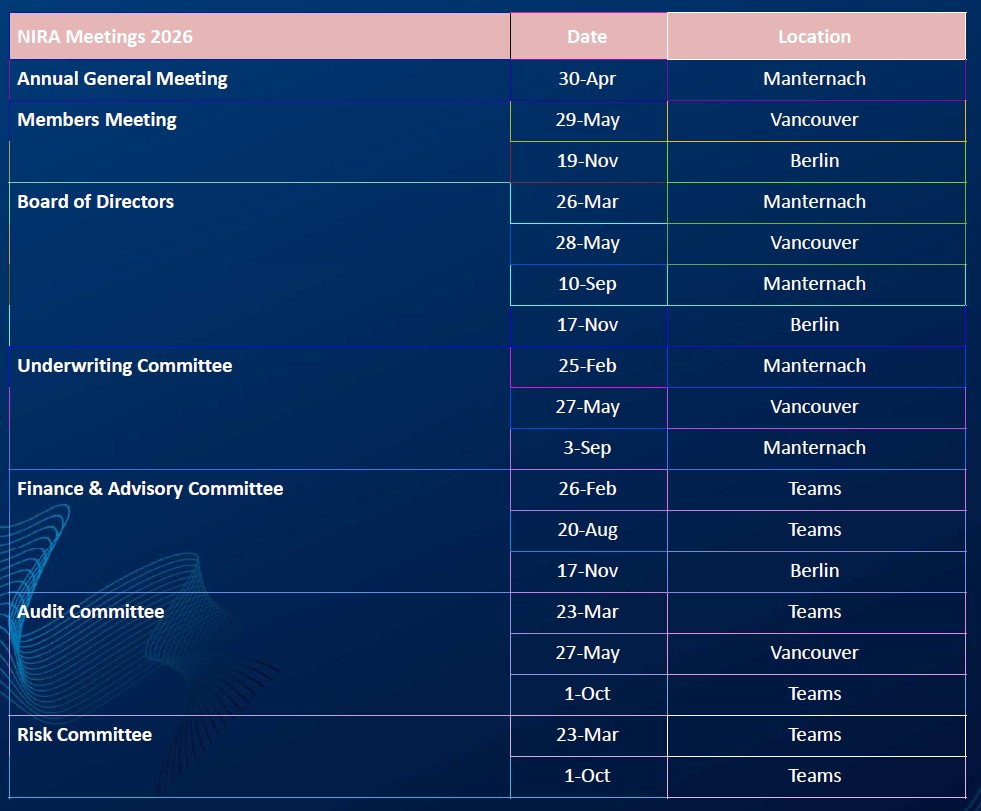
Task: Select the Teams cell next to 20-Aug
Action: [814, 530]
